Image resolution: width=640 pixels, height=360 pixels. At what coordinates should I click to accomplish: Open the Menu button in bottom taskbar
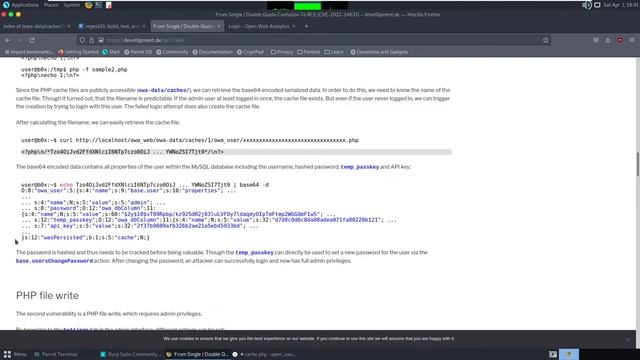15,354
